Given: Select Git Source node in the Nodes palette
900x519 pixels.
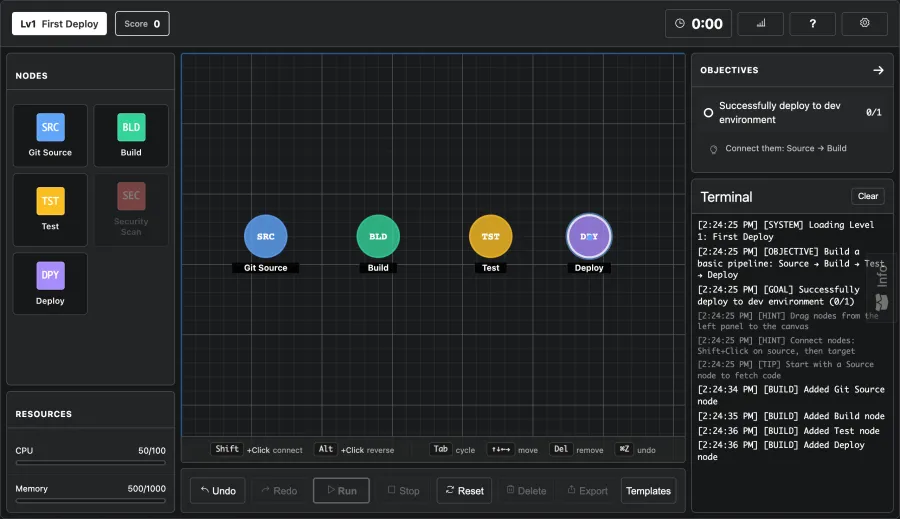Looking at the screenshot, I should (51, 135).
